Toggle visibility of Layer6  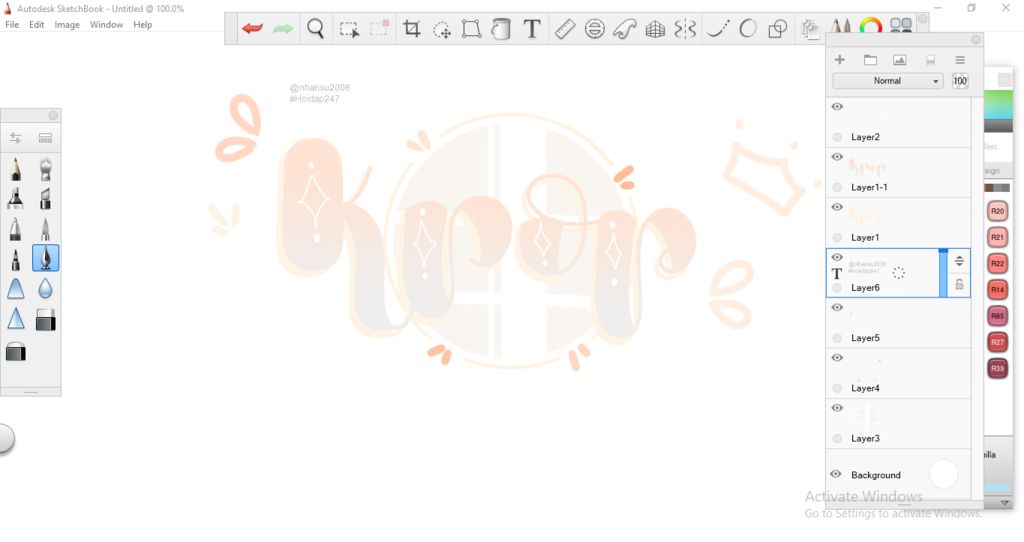tap(837, 257)
